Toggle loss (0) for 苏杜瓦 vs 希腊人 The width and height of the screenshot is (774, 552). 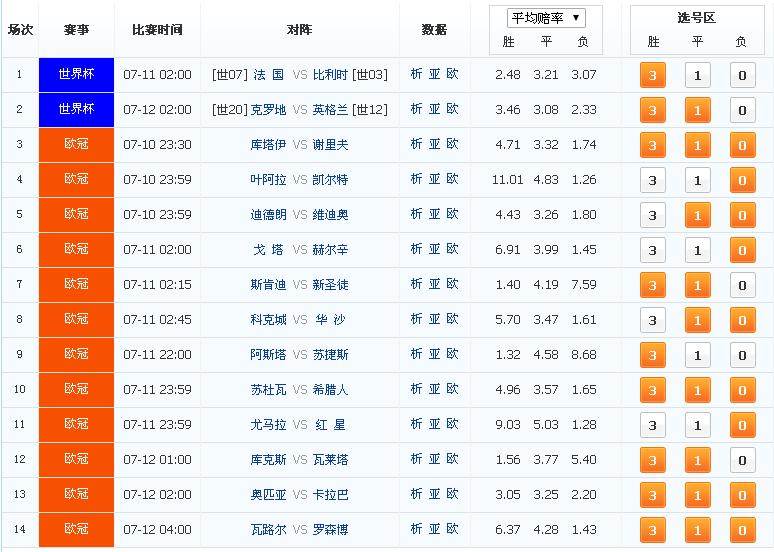(742, 391)
